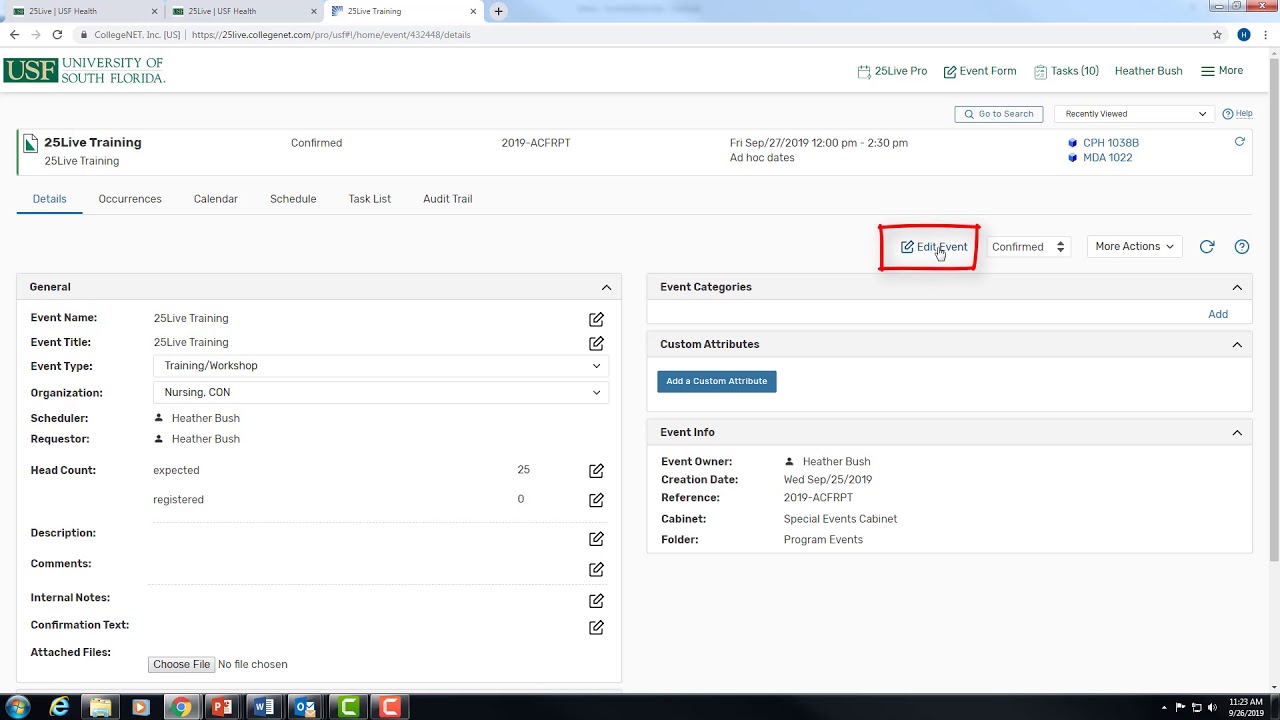1280x720 pixels.
Task: Open Outlook from taskbar
Action: pyautogui.click(x=305, y=707)
